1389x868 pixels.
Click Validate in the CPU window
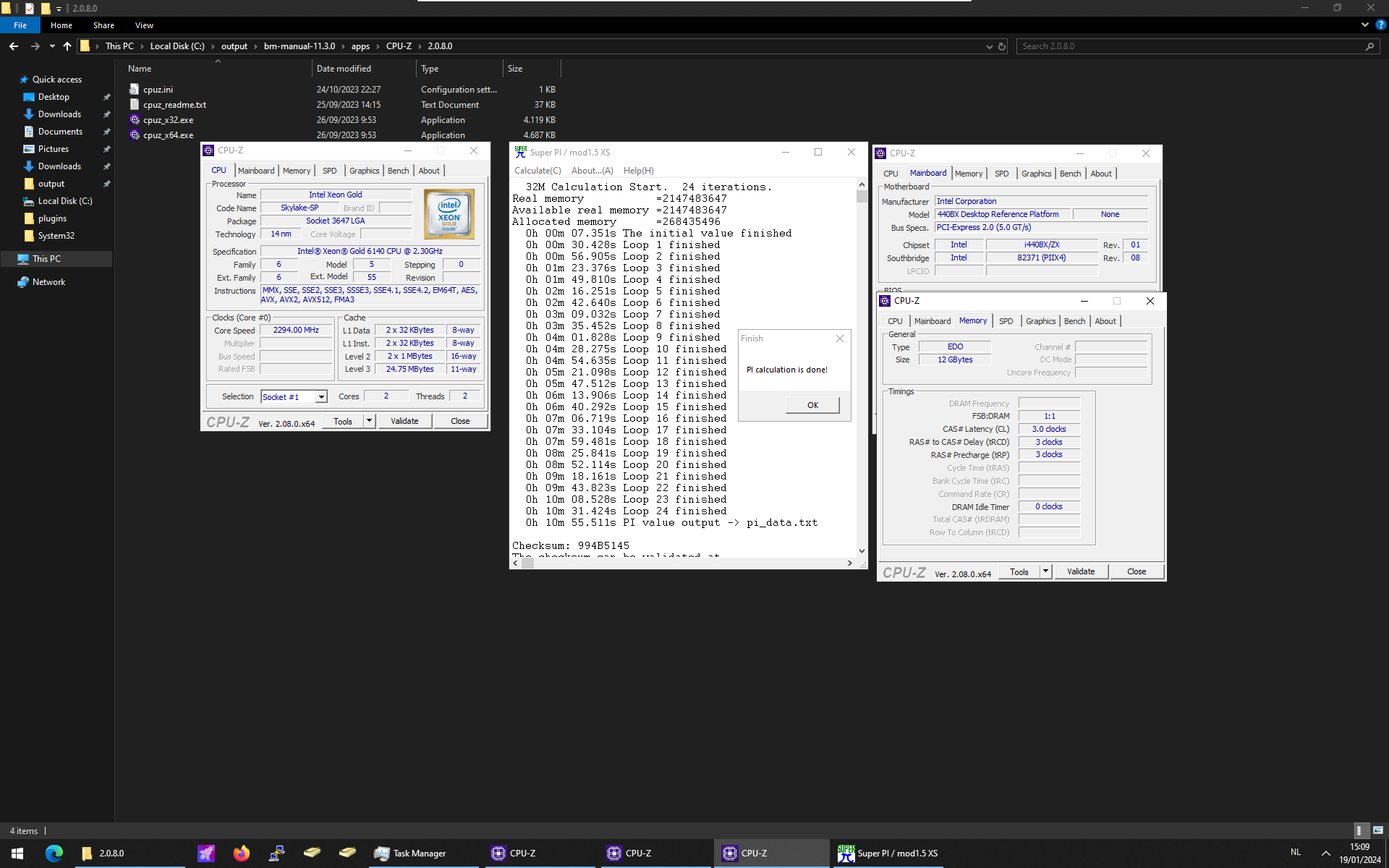click(x=404, y=421)
